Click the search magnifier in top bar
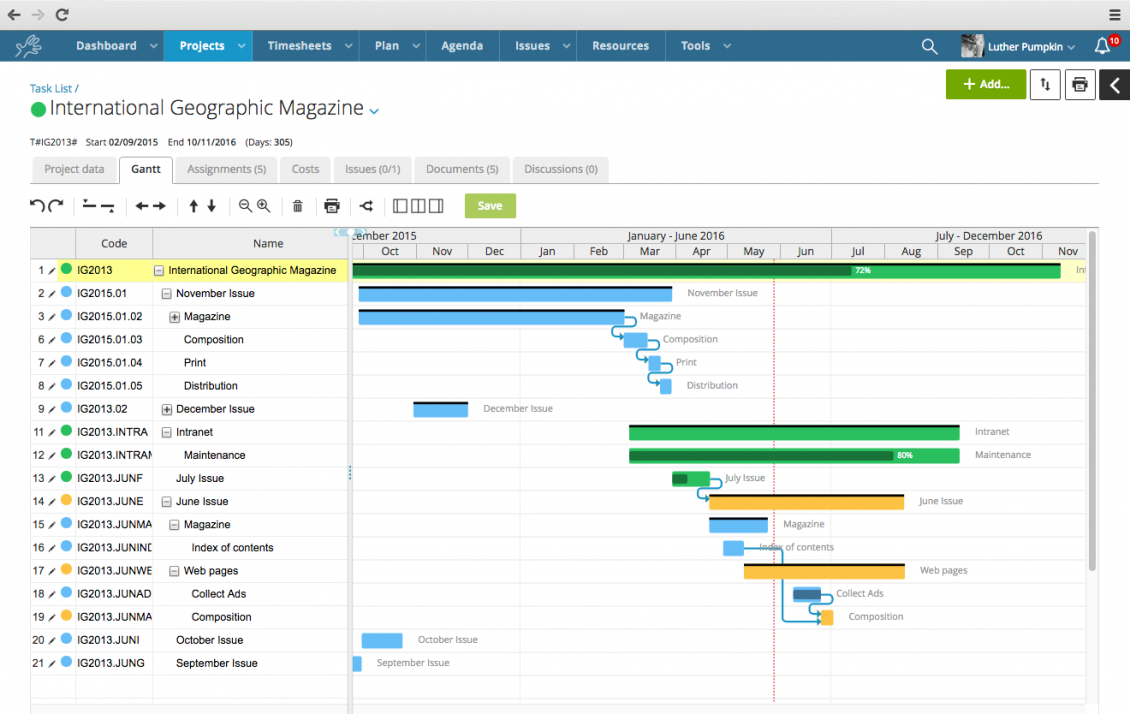The image size is (1130, 714). [929, 46]
